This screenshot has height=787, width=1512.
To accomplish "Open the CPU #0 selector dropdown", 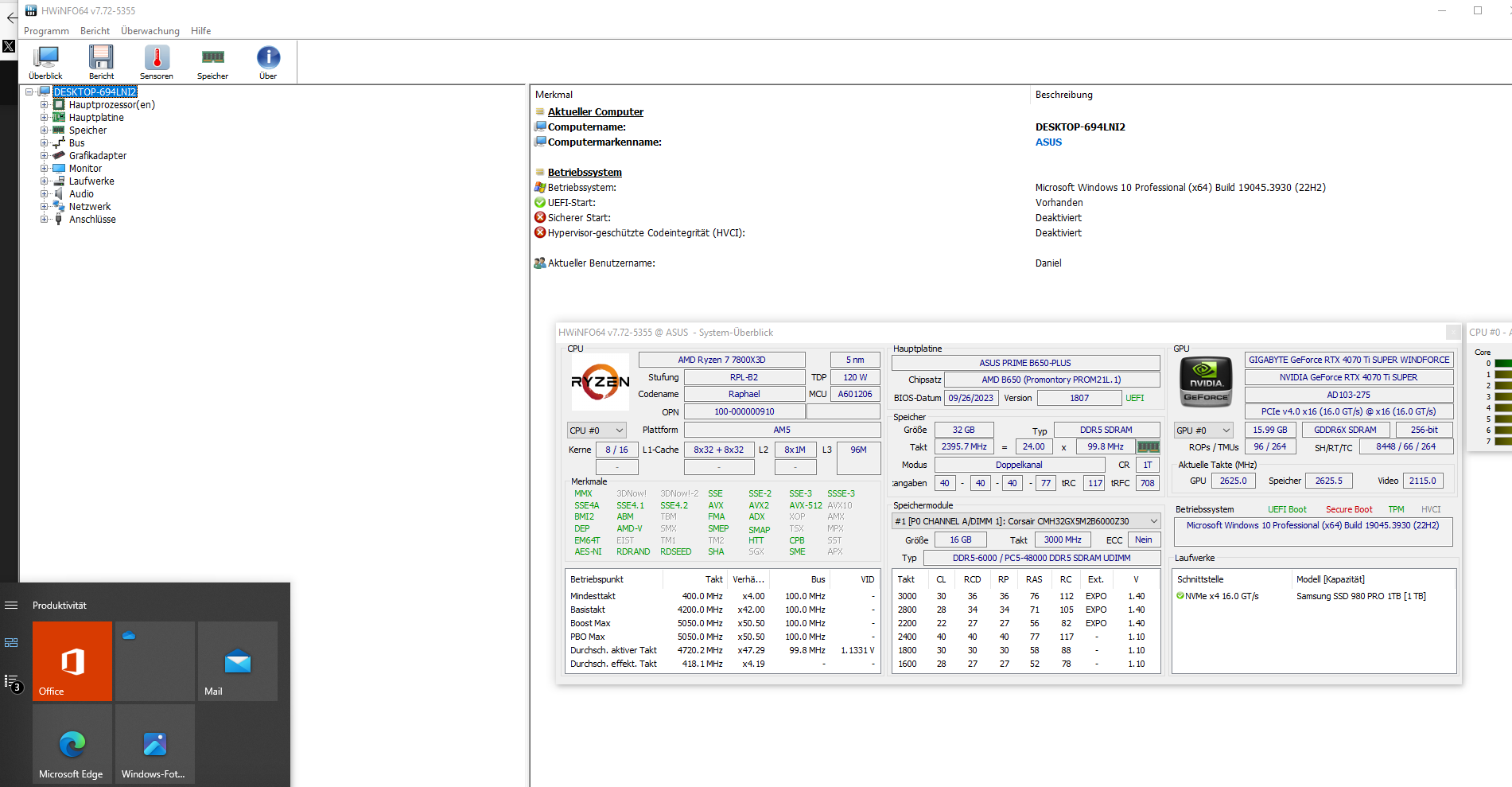I will tap(597, 431).
